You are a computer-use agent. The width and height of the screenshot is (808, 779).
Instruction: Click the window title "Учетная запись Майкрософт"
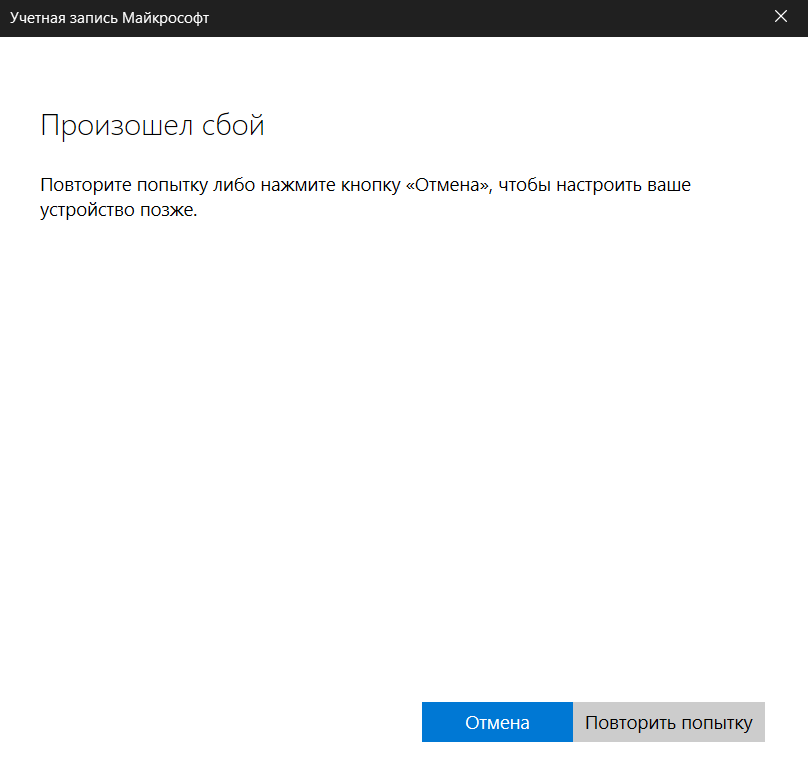(109, 18)
